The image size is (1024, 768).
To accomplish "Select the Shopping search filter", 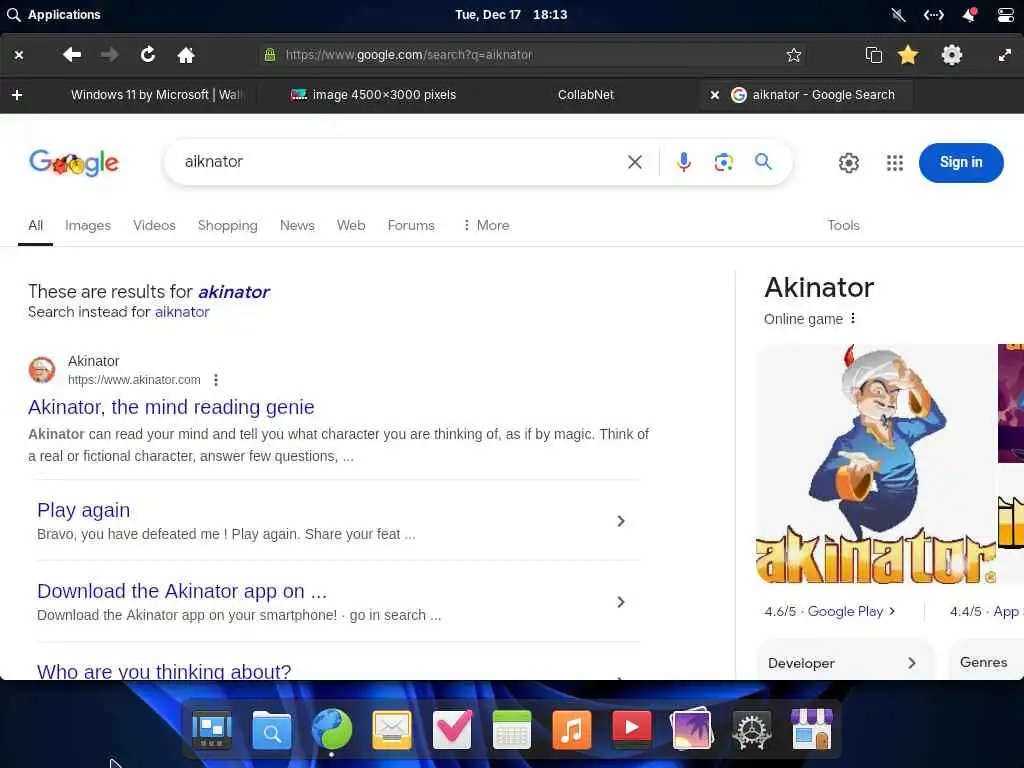I will point(227,225).
